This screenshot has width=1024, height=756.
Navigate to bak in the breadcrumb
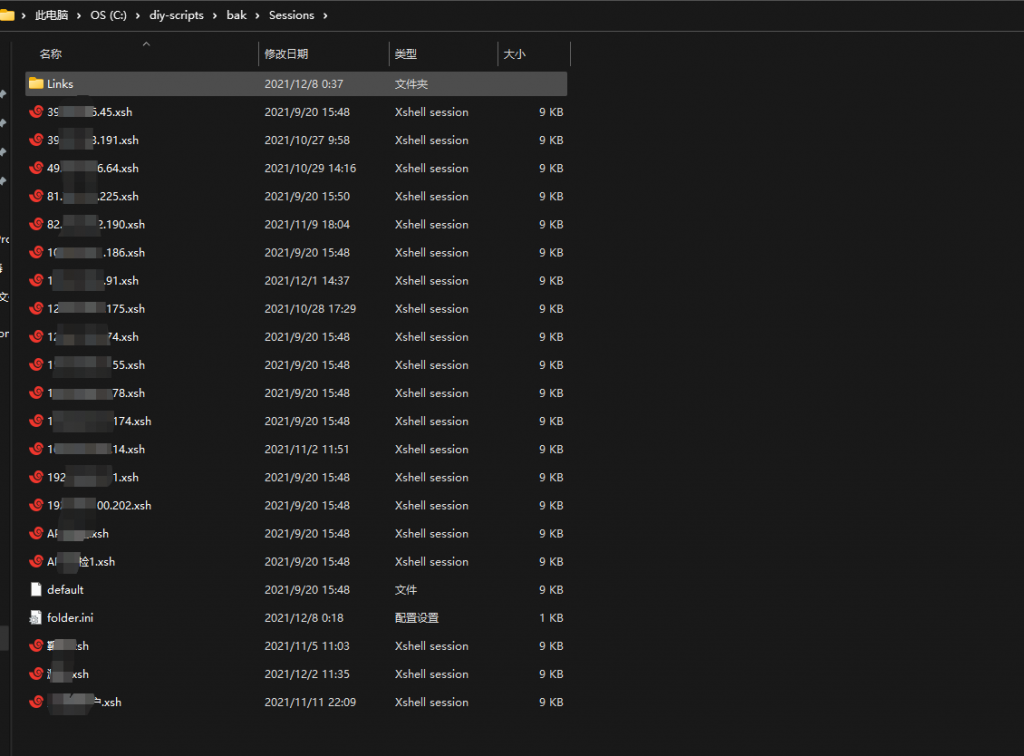pyautogui.click(x=236, y=15)
